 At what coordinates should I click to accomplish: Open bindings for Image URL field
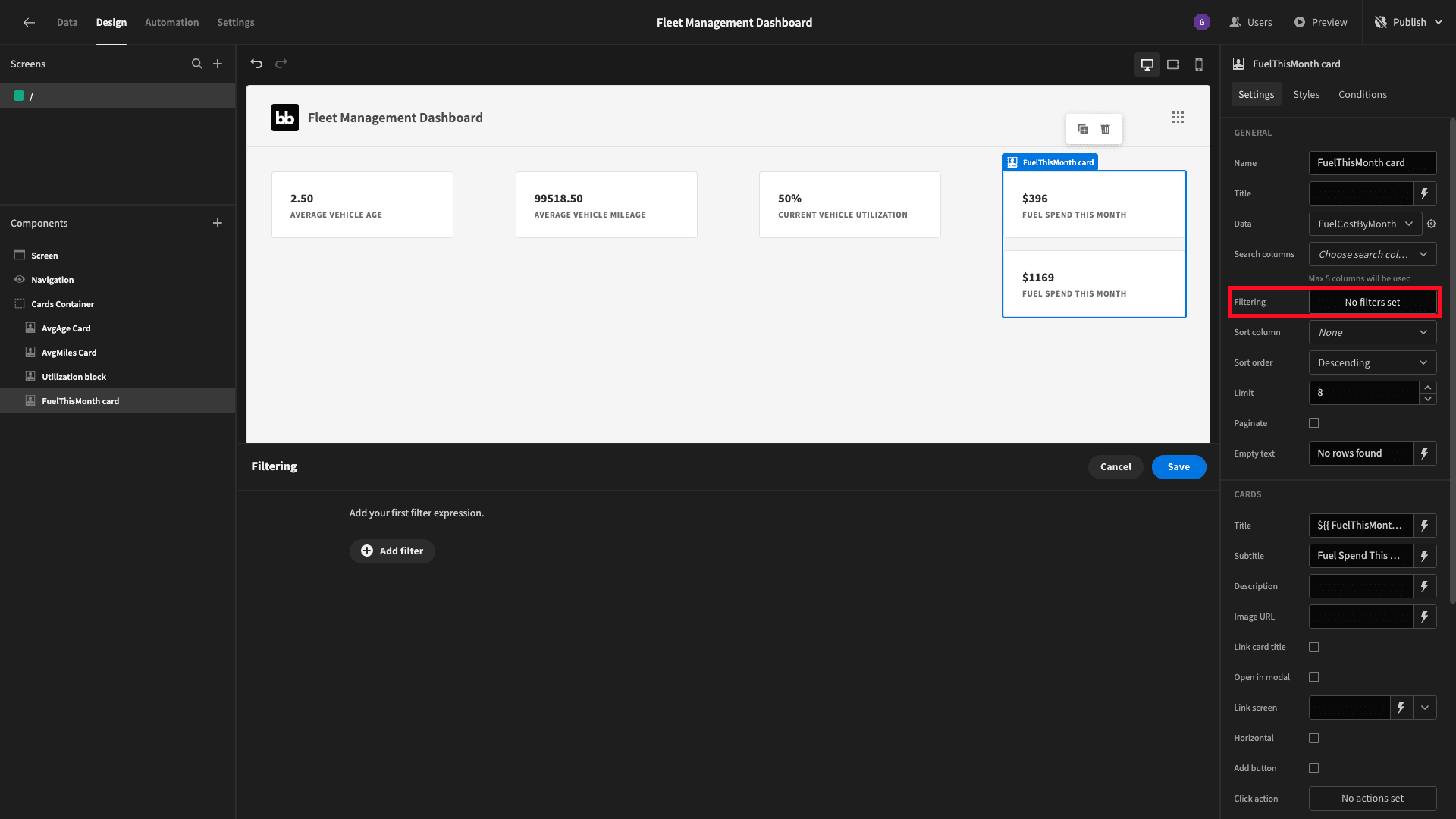coord(1425,617)
